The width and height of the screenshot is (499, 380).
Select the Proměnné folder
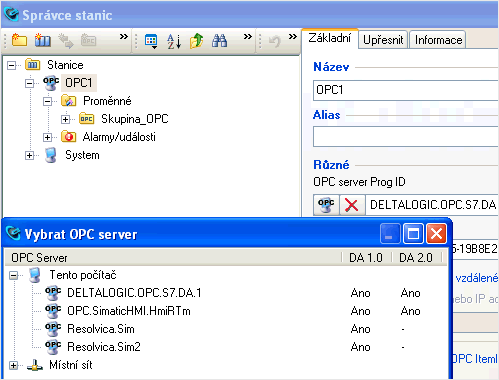tap(107, 101)
